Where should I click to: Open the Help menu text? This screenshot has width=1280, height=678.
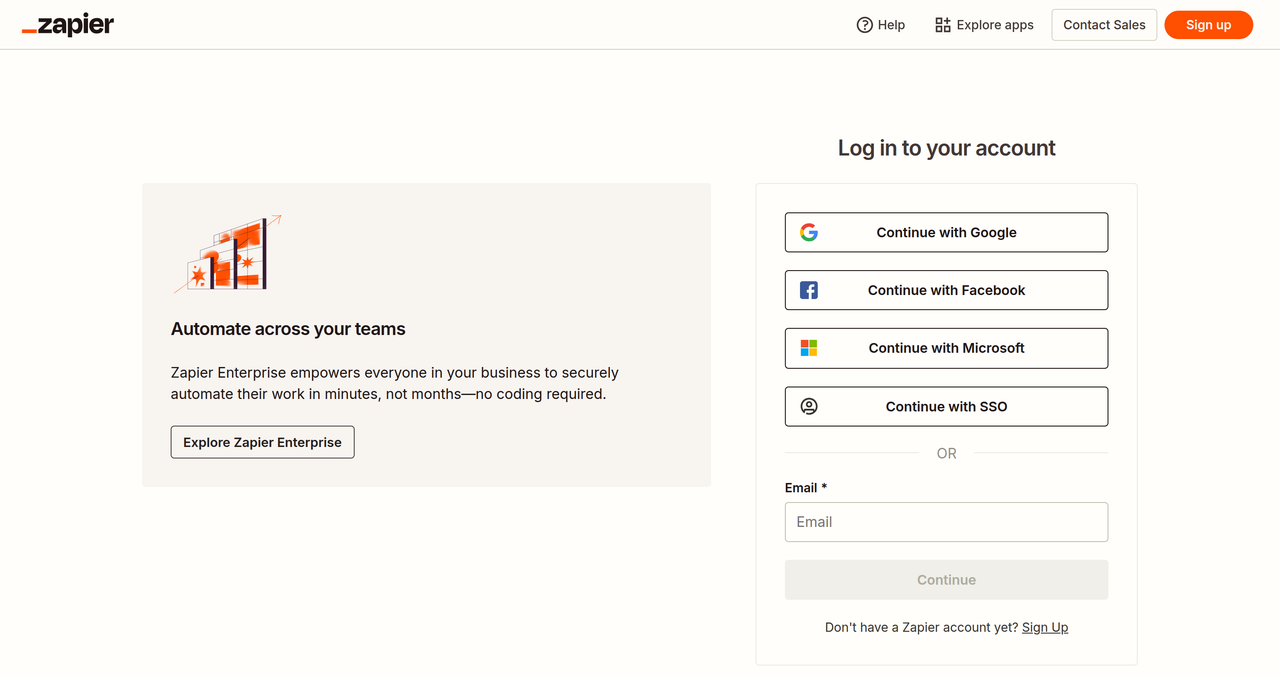(891, 25)
